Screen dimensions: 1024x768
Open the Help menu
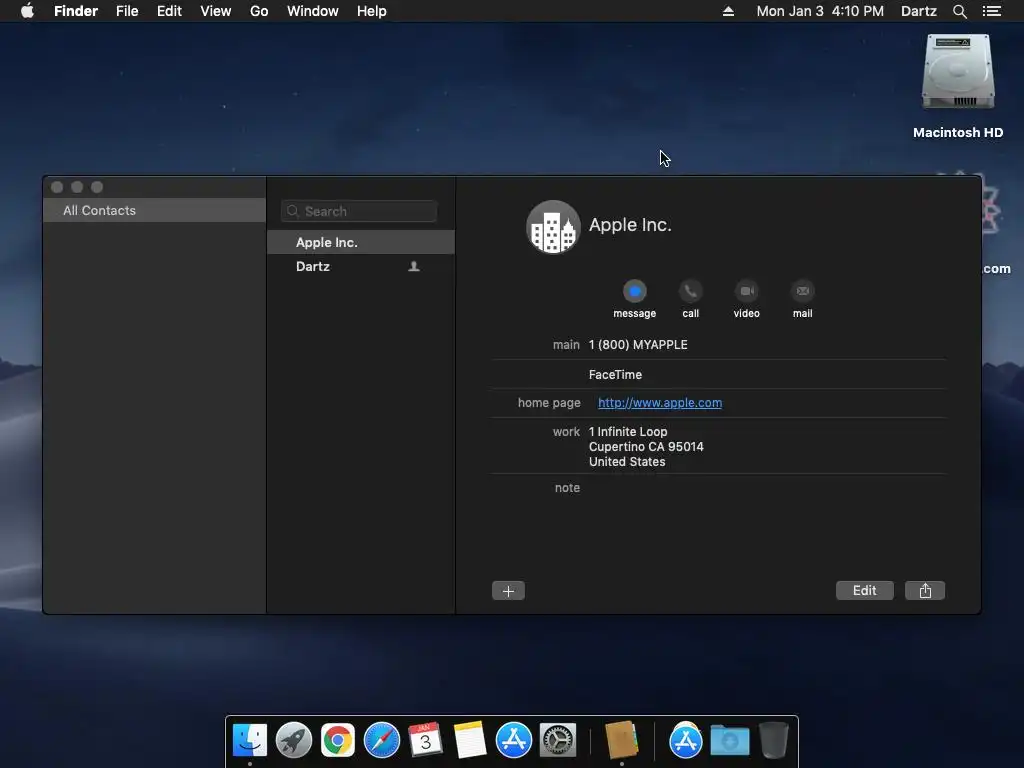(372, 11)
